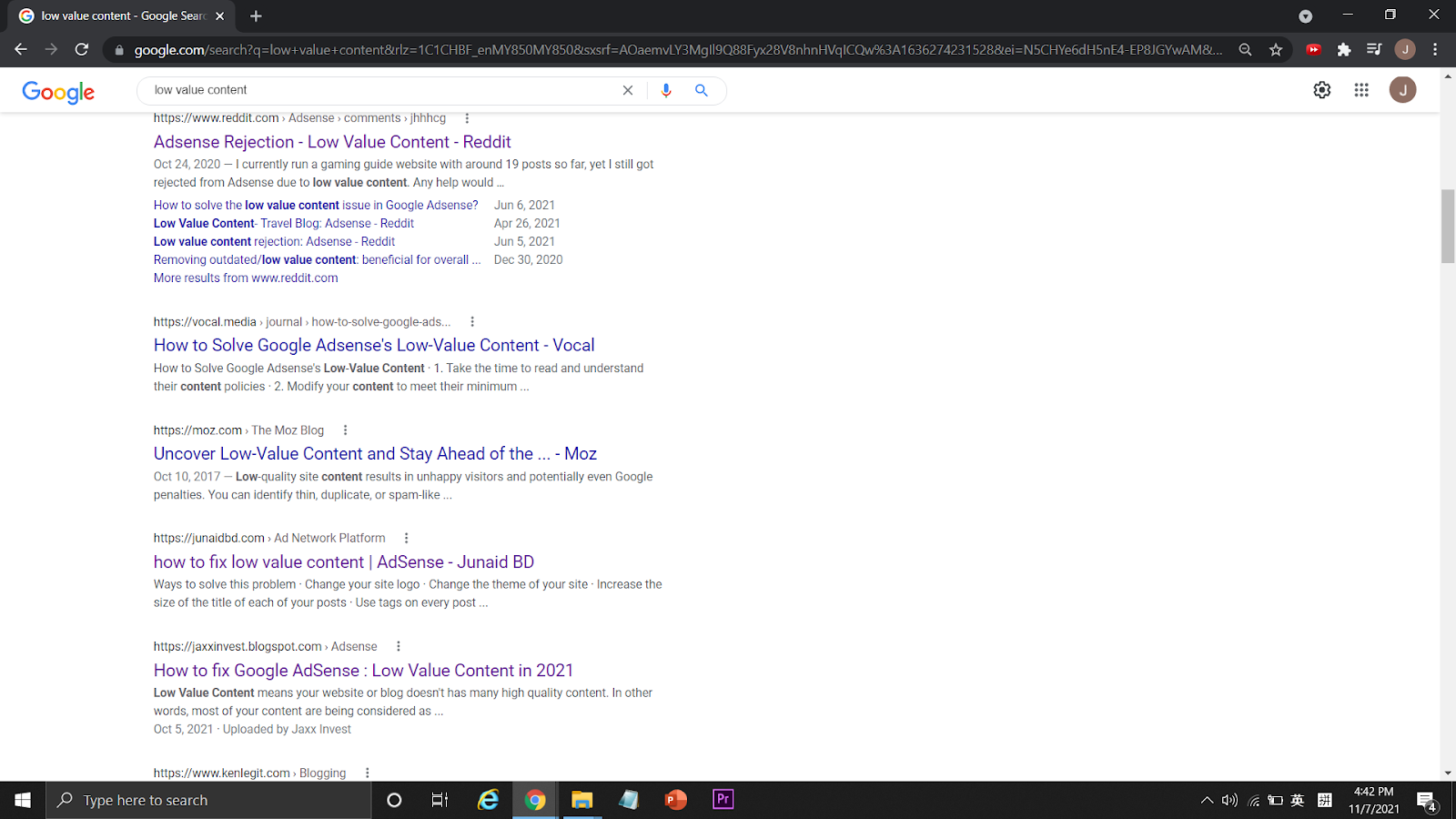Go back to the previous page
Screen dimensions: 1456x819
pos(21,49)
